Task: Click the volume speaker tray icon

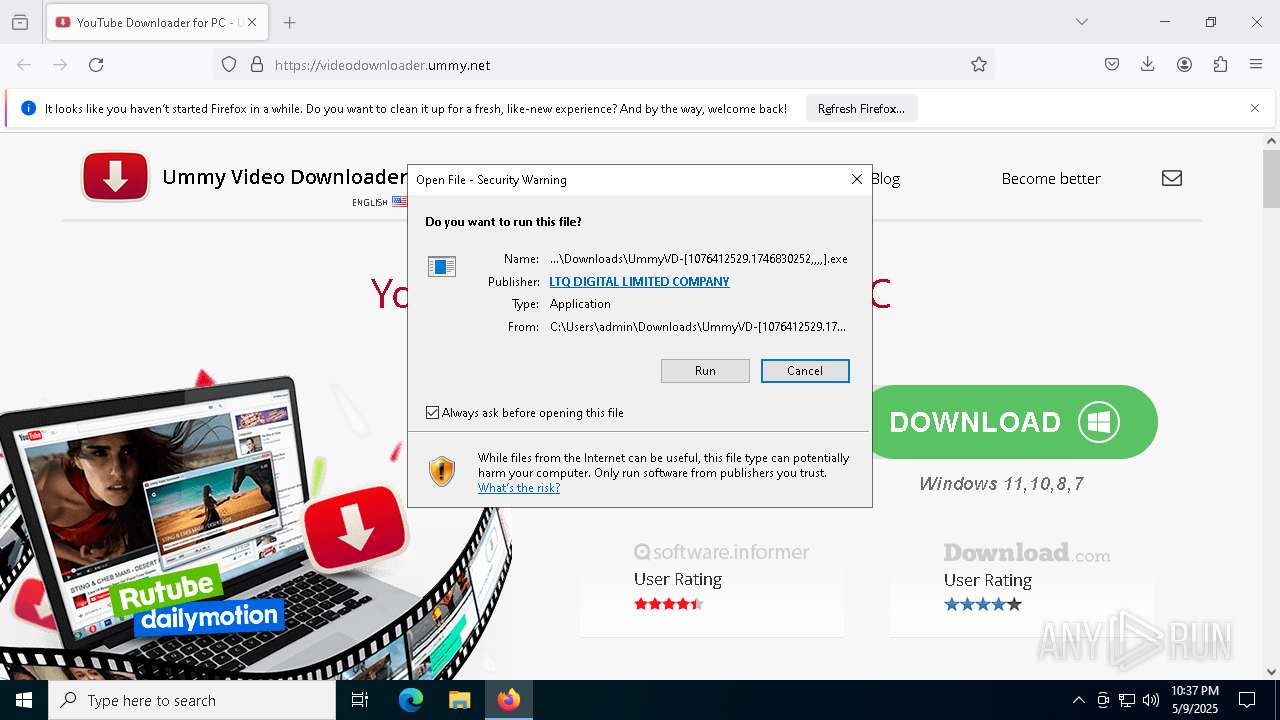Action: pos(1151,700)
